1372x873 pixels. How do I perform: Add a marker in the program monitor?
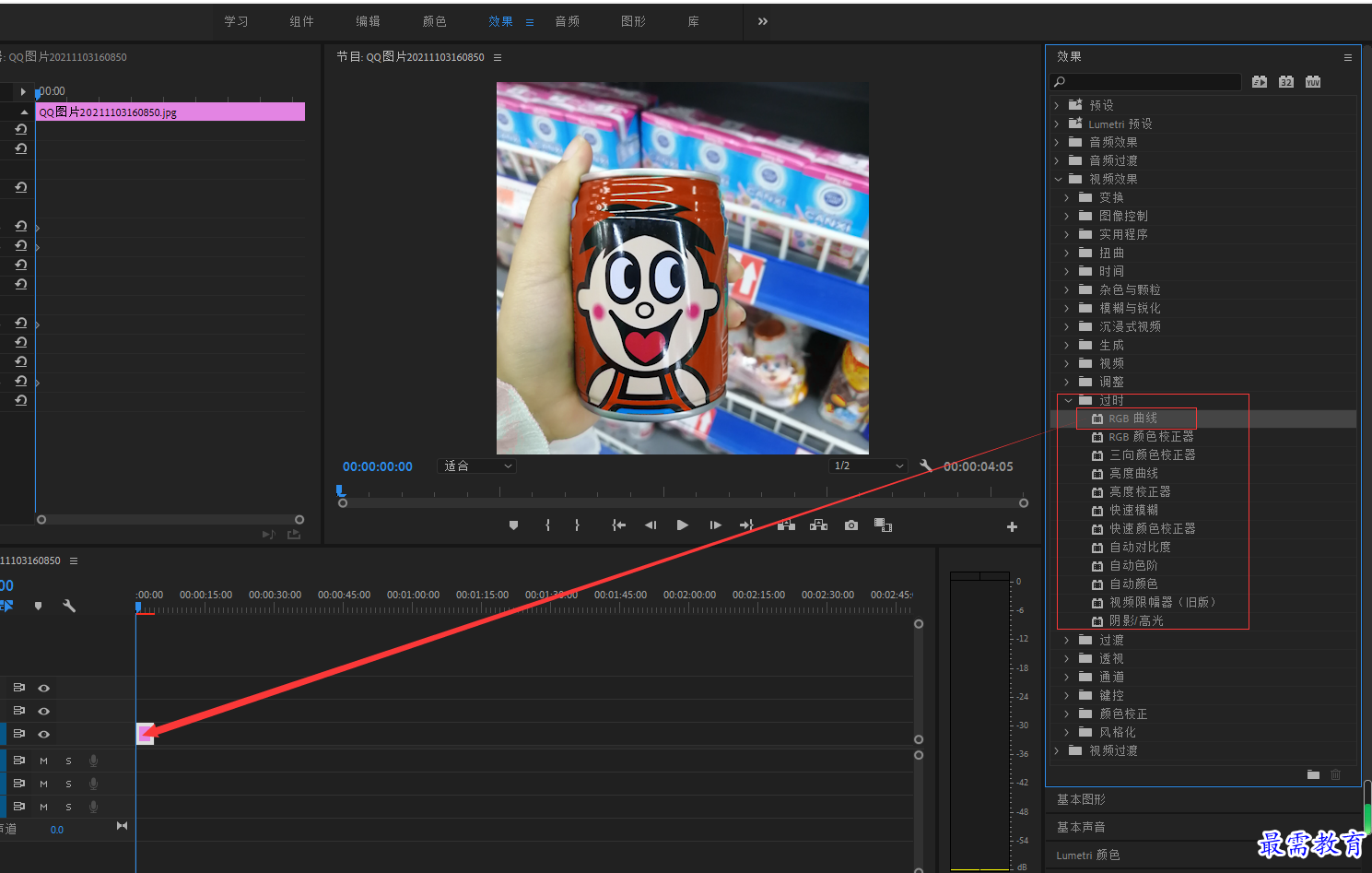(514, 525)
